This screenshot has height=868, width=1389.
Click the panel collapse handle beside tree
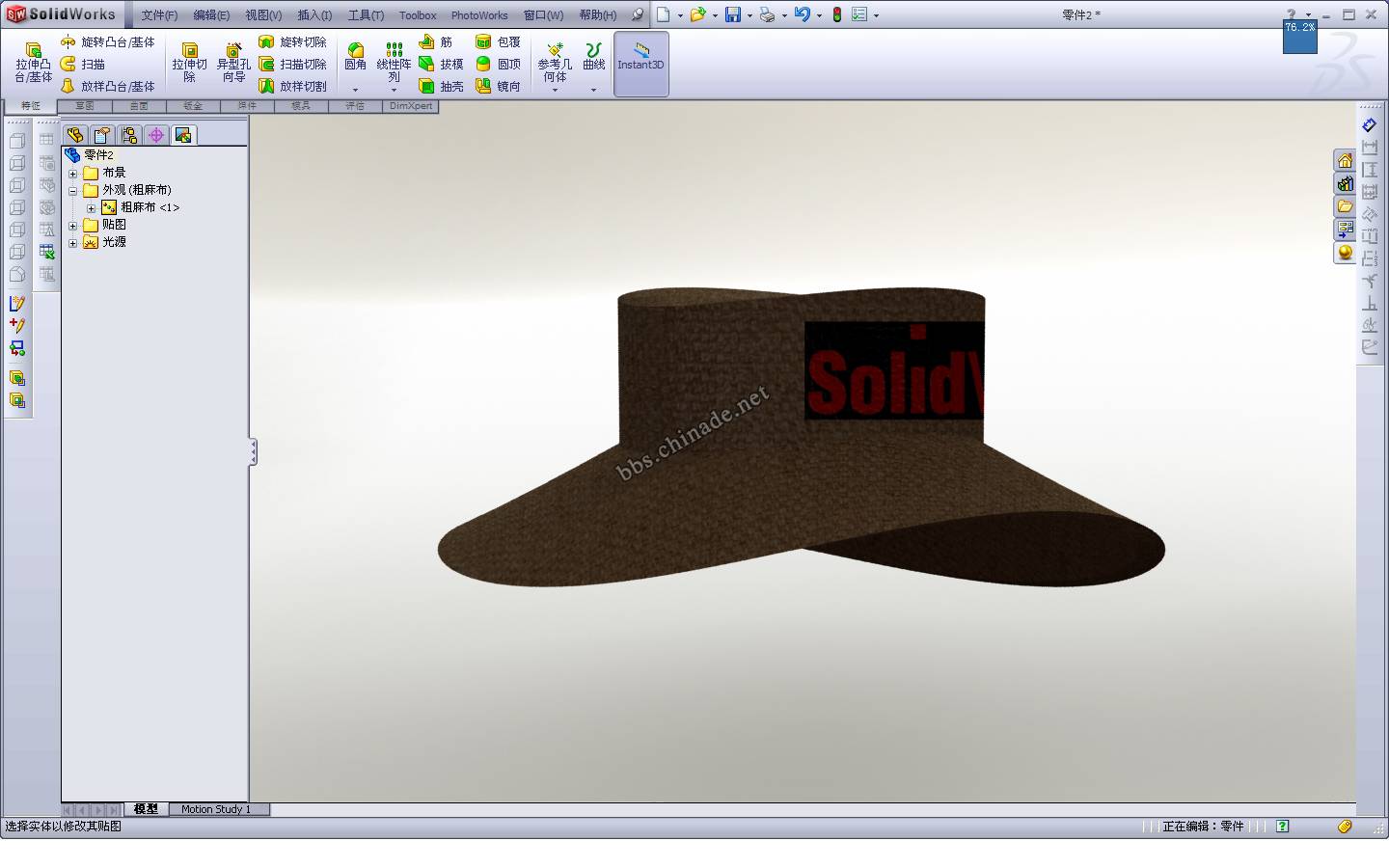(253, 451)
